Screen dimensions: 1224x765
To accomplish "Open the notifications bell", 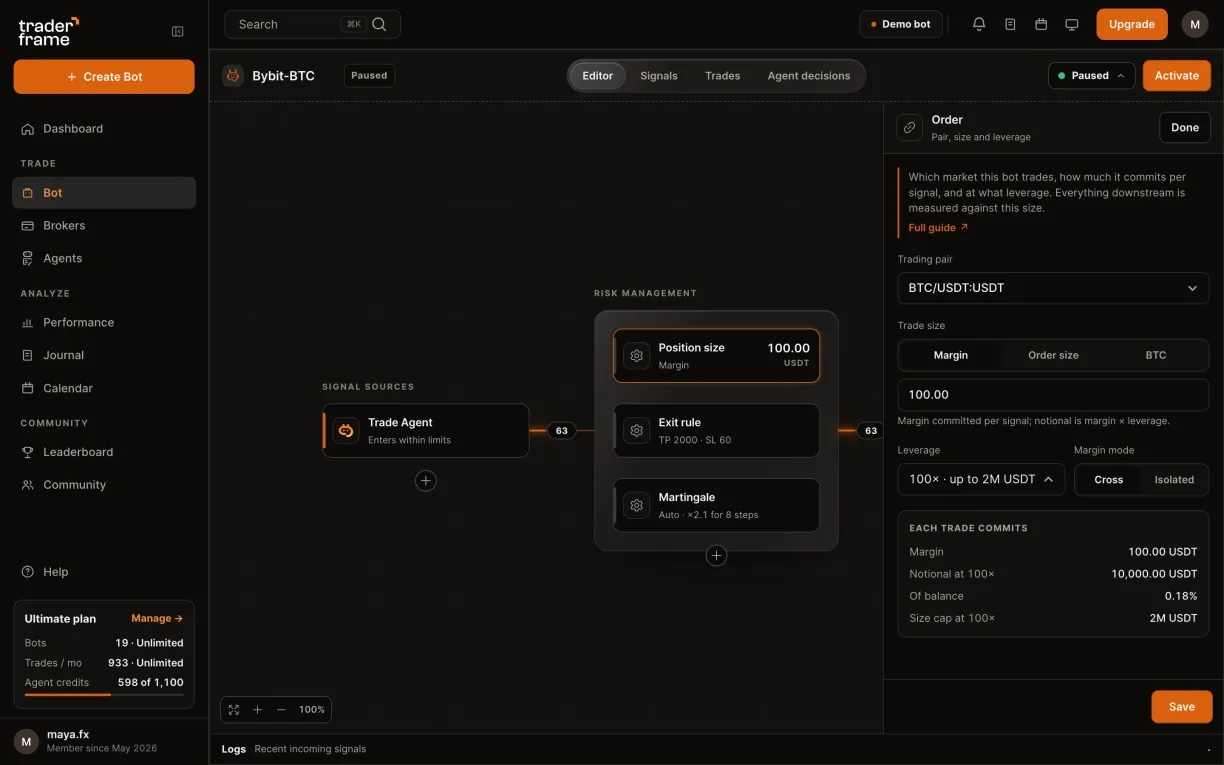I will point(979,24).
